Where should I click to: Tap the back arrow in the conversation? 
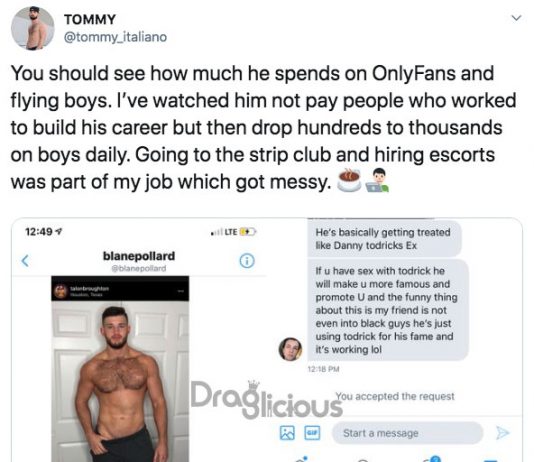coord(25,261)
